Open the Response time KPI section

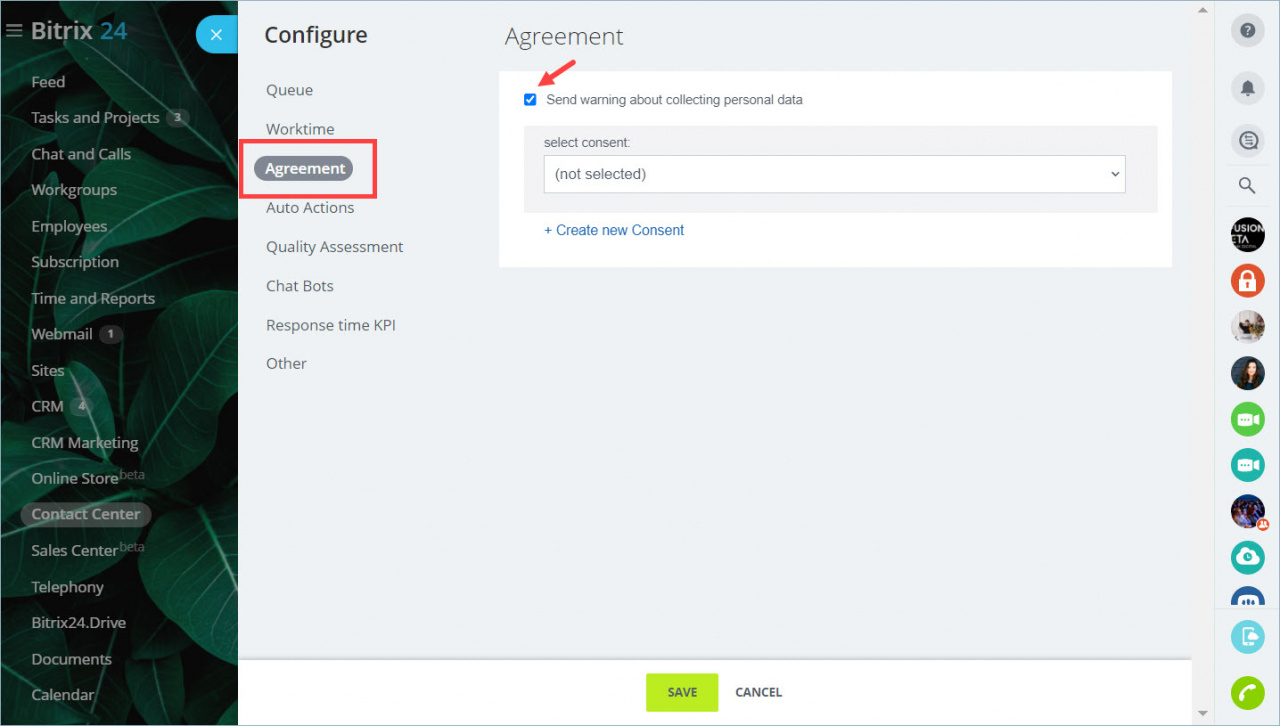tap(331, 325)
